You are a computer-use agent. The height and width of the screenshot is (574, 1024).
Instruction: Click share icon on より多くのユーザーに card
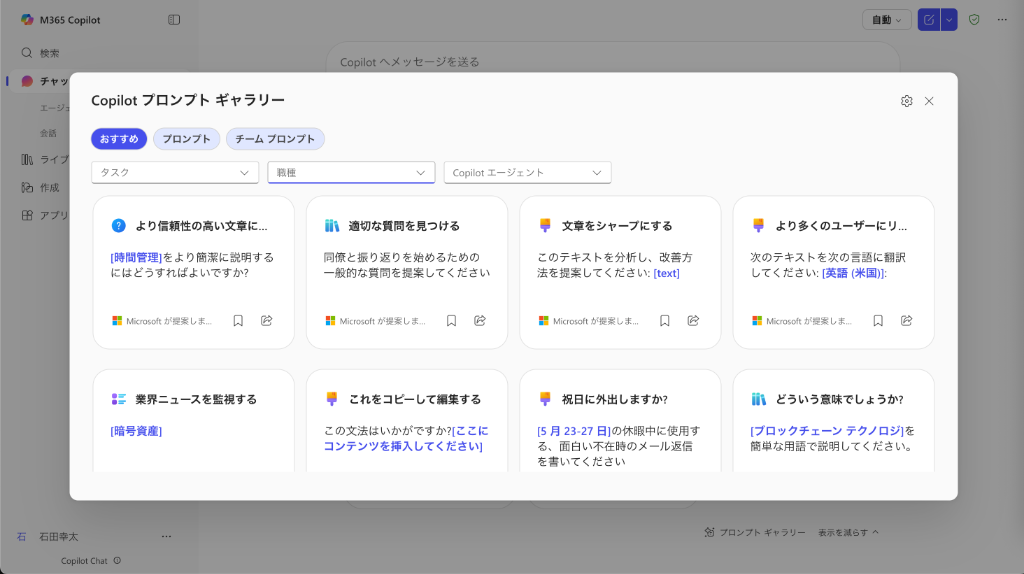pyautogui.click(x=906, y=321)
